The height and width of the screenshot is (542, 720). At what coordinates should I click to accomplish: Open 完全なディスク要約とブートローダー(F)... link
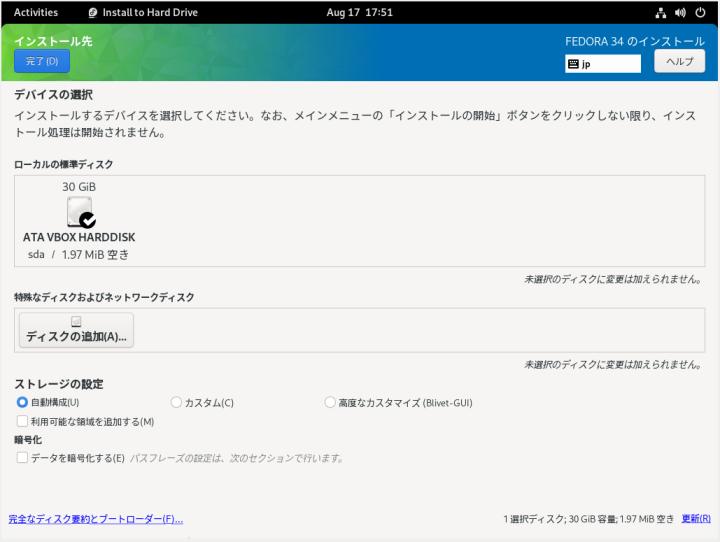coord(96,519)
